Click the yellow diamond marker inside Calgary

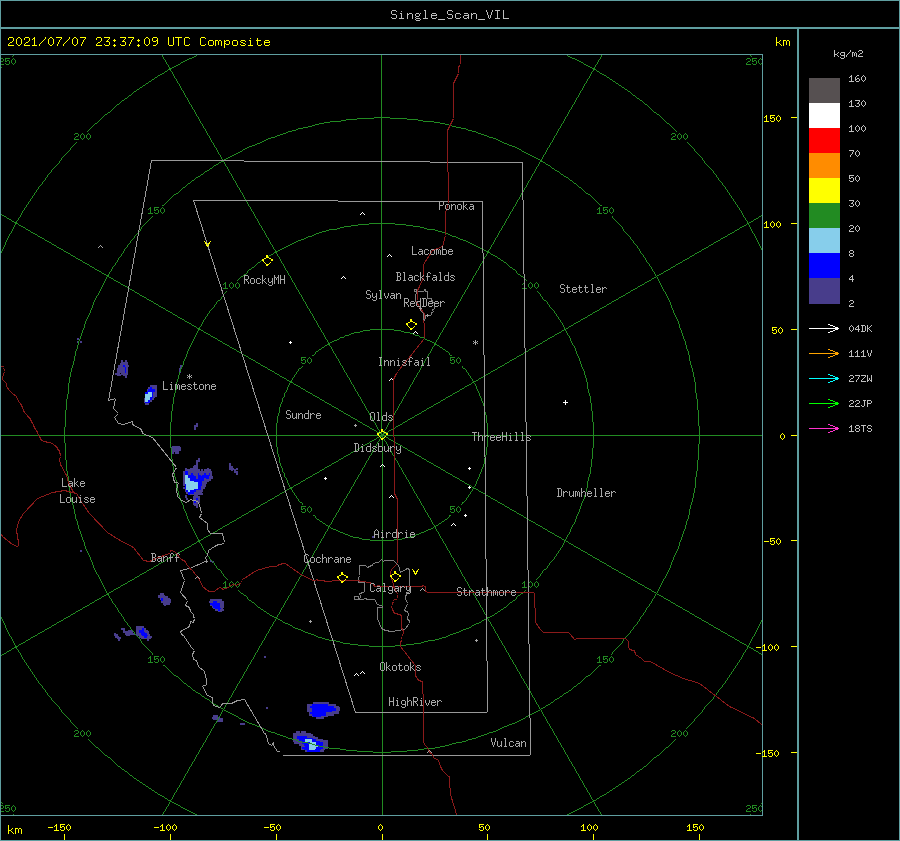pyautogui.click(x=395, y=576)
